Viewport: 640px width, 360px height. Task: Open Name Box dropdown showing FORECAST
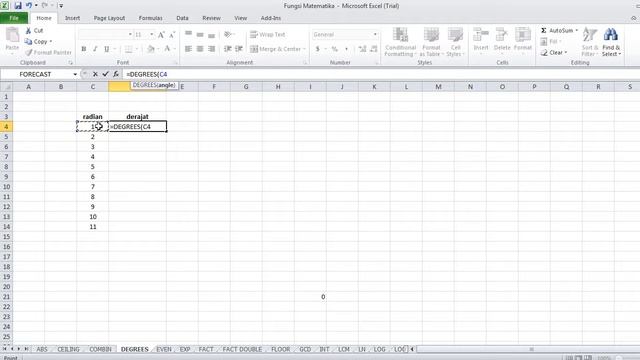coord(75,74)
